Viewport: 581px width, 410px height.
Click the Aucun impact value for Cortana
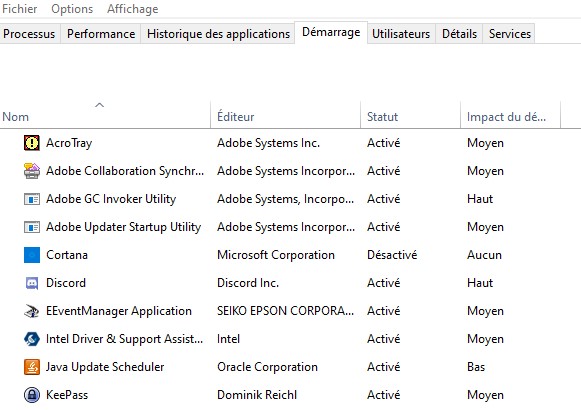tap(484, 255)
